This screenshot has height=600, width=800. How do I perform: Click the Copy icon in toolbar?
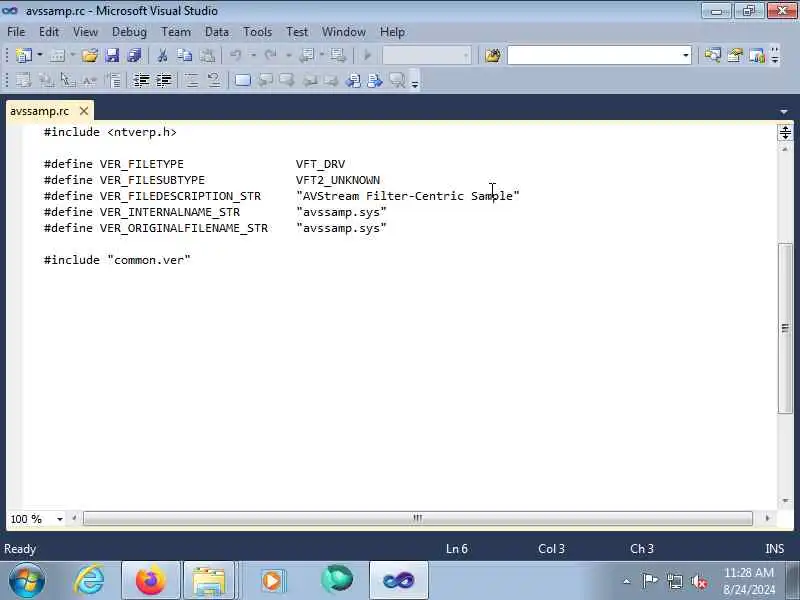click(x=185, y=55)
